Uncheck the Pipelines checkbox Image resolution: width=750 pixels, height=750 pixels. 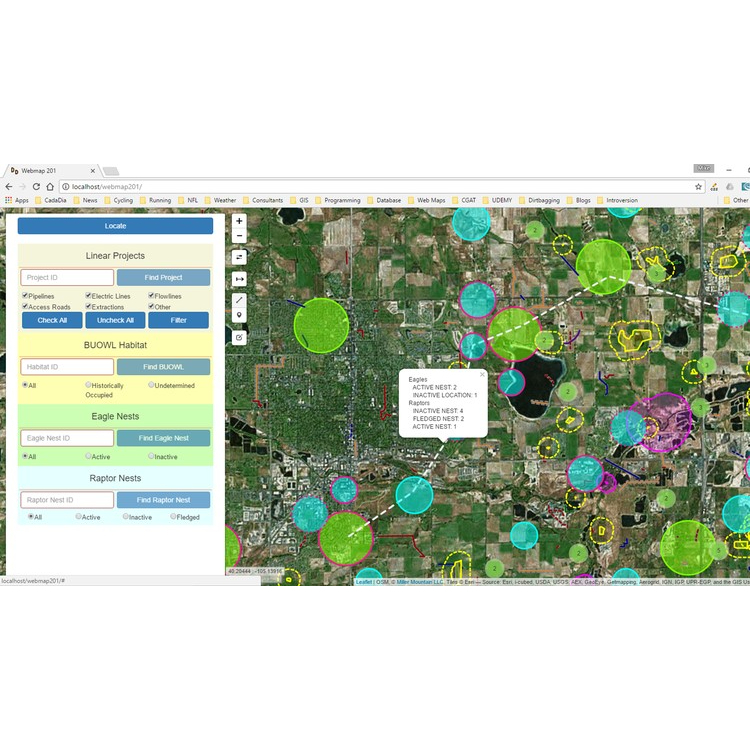click(x=25, y=295)
